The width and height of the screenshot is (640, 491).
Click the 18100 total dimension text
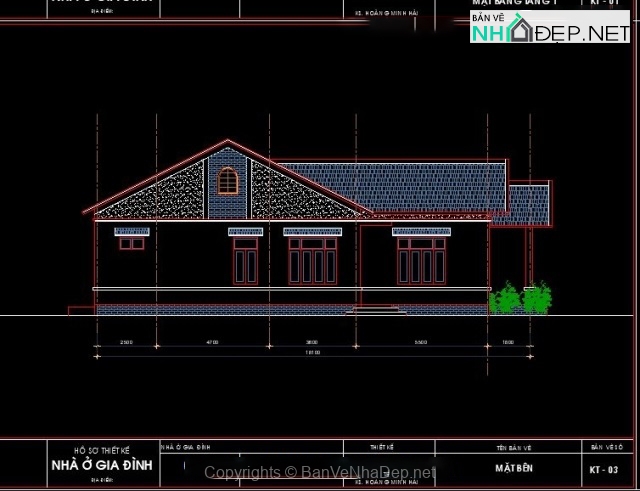[x=313, y=353]
